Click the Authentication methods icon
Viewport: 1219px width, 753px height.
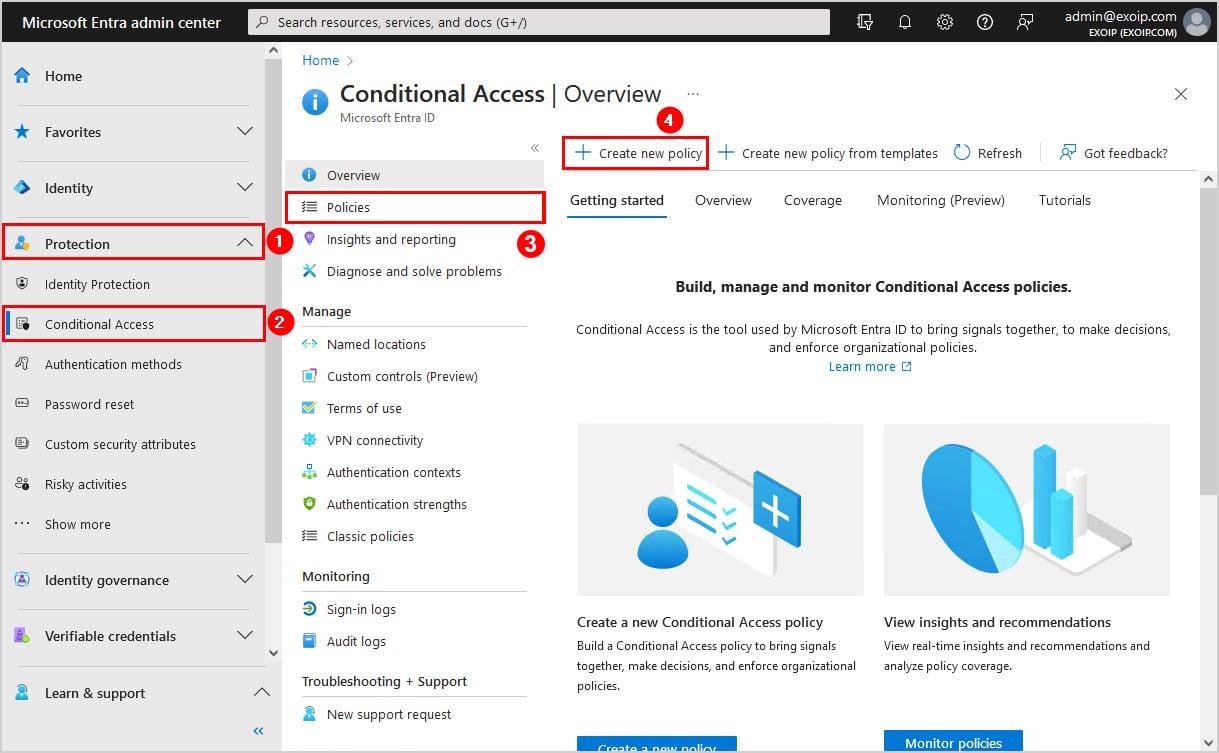(22, 364)
